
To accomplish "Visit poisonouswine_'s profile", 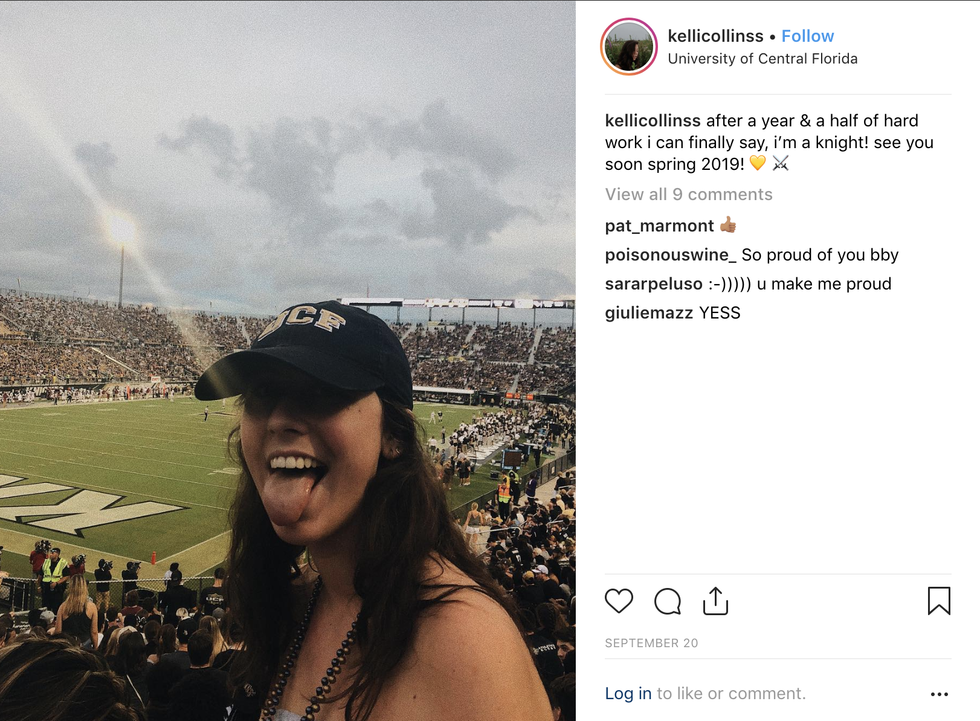I will pos(671,255).
